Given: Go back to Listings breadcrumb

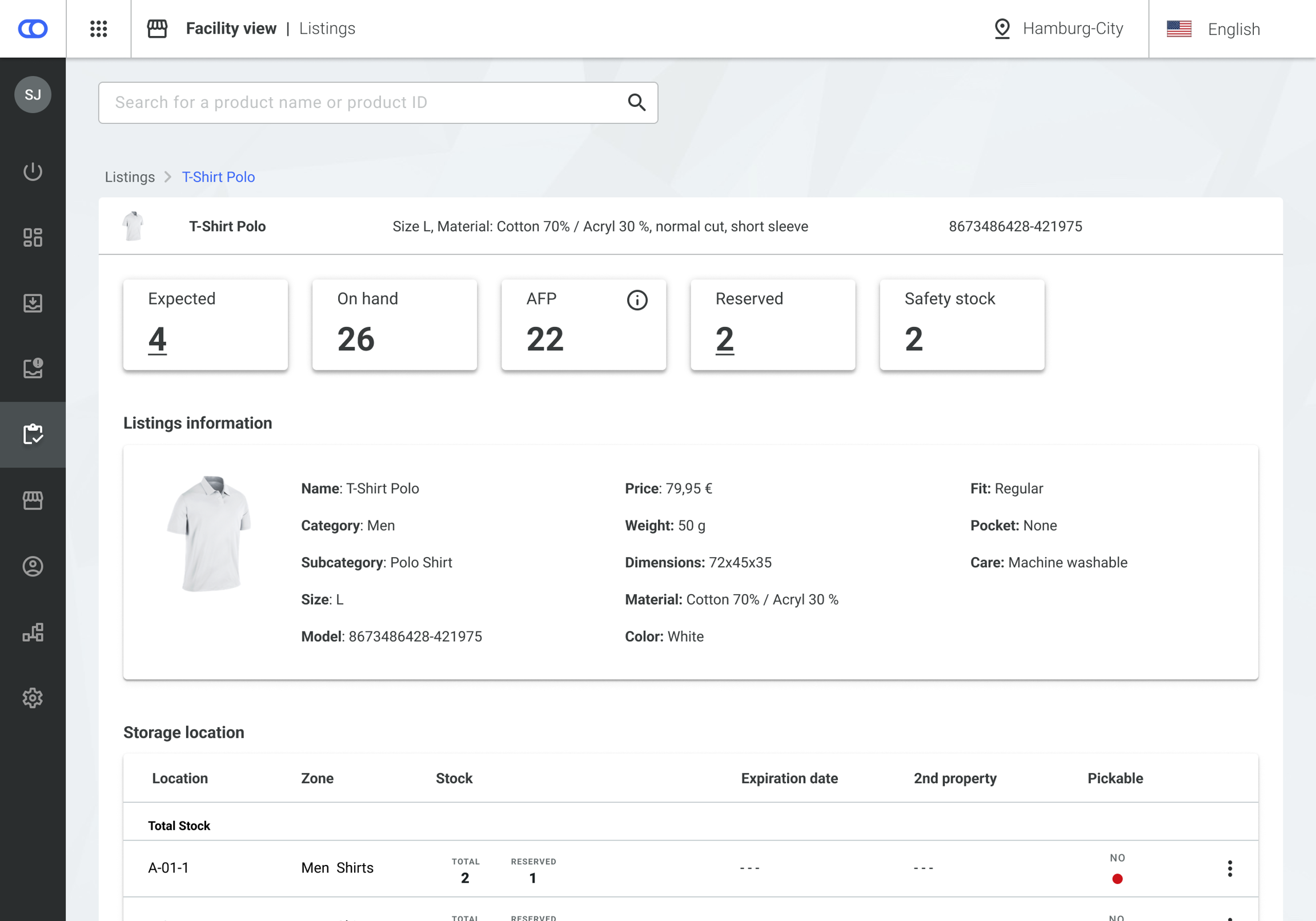Looking at the screenshot, I should [x=130, y=177].
